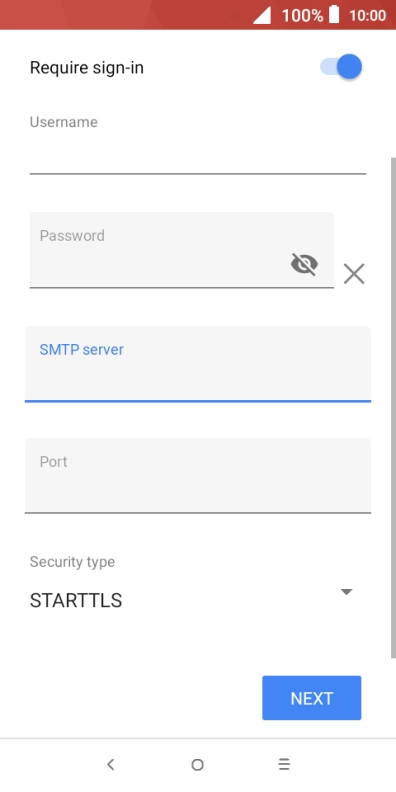
Task: Tap the NEXT button
Action: [x=312, y=698]
